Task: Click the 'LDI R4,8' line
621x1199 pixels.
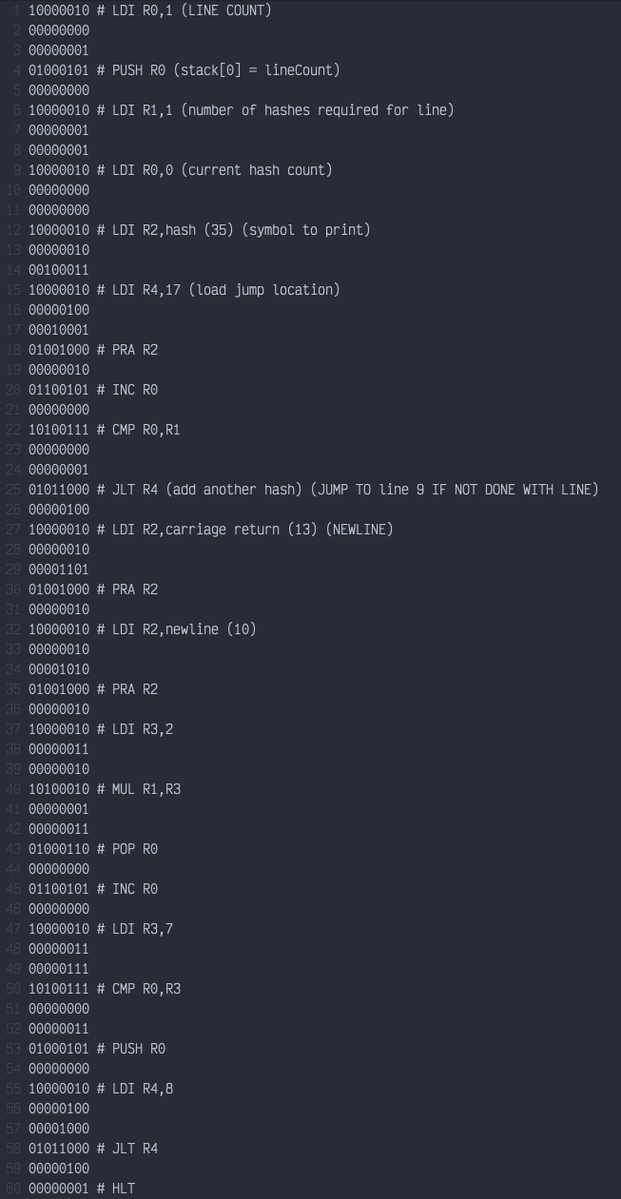Action: pos(101,1088)
